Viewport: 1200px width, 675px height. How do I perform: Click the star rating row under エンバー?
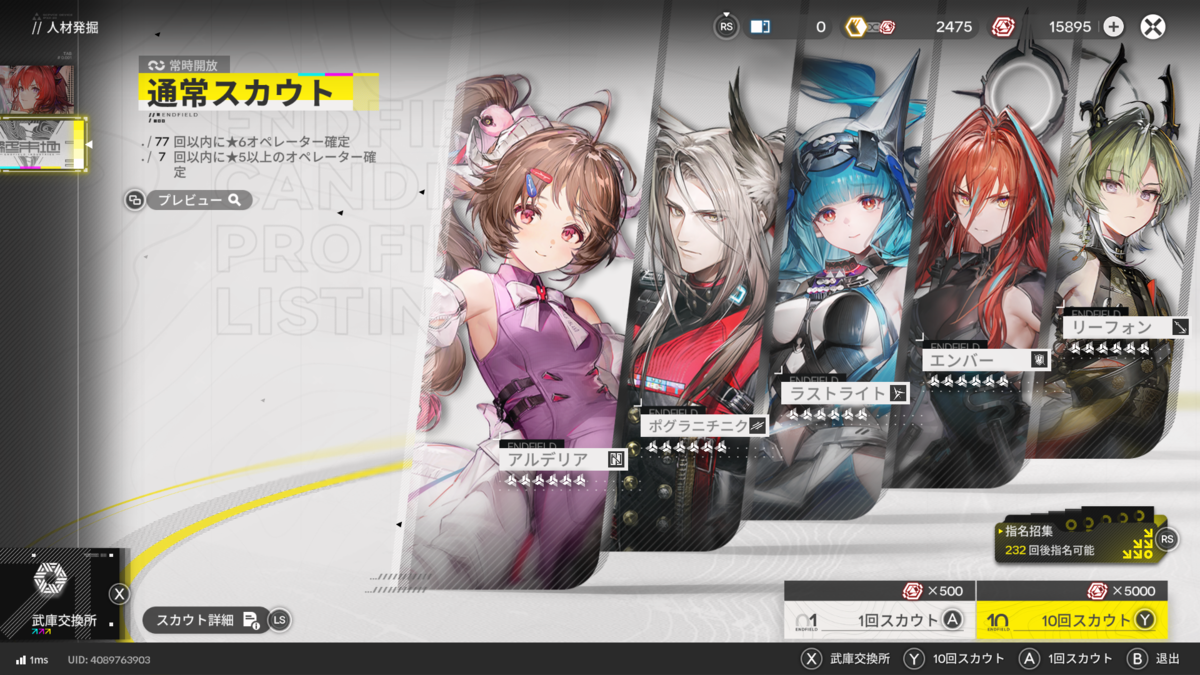click(x=968, y=381)
